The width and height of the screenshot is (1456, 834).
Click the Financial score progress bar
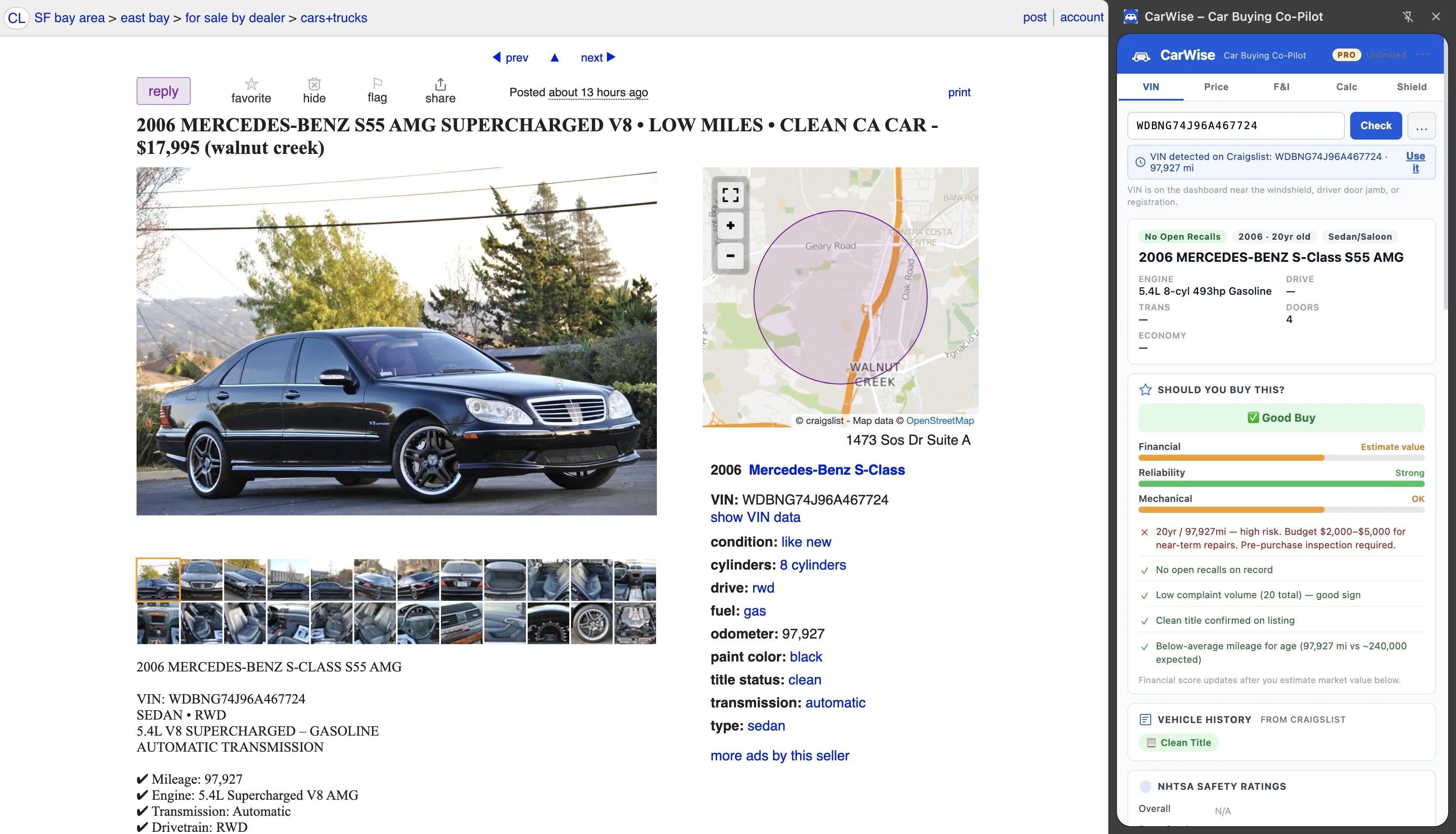click(1281, 458)
